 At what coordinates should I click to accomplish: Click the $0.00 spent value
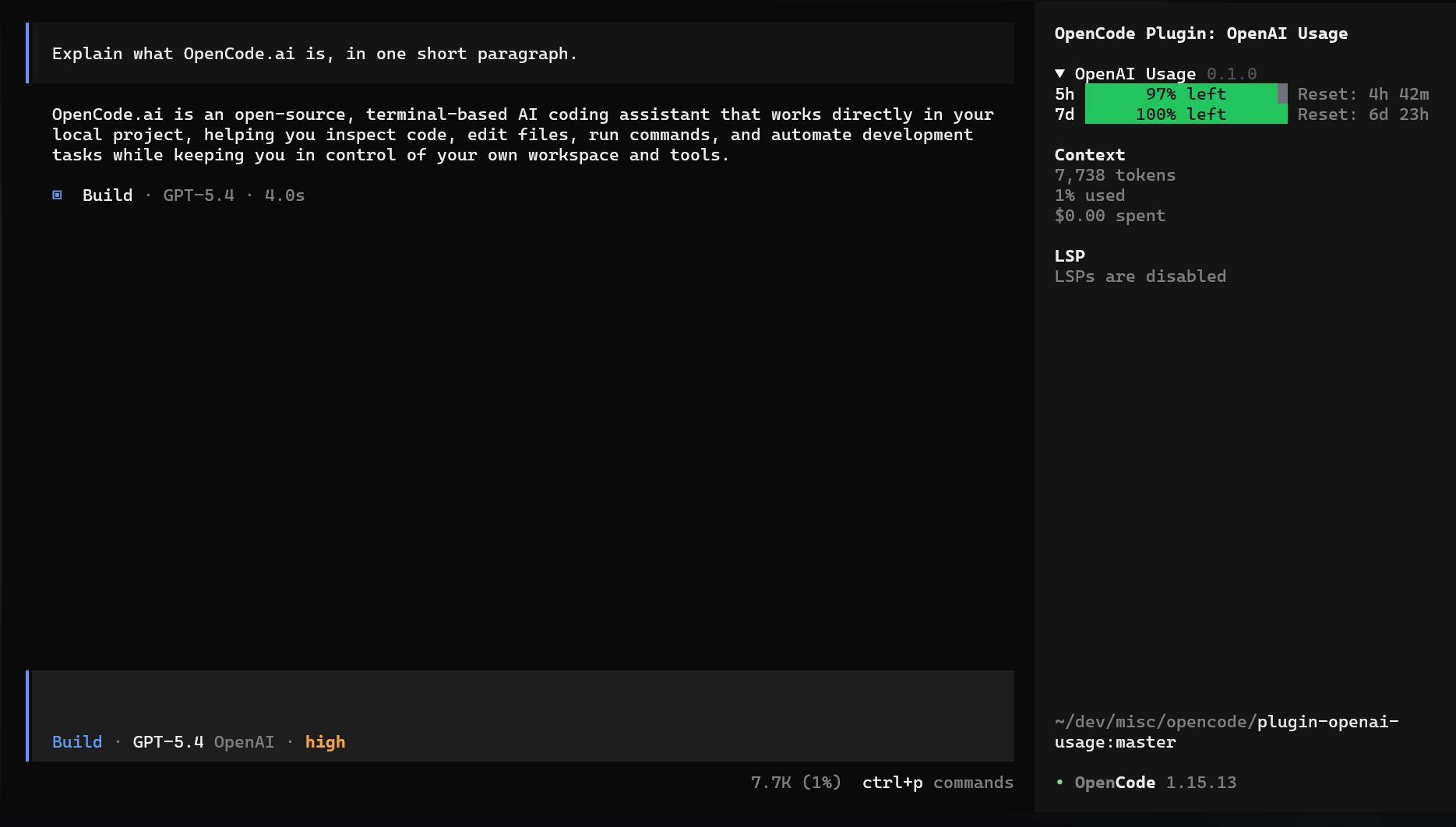(x=1109, y=215)
